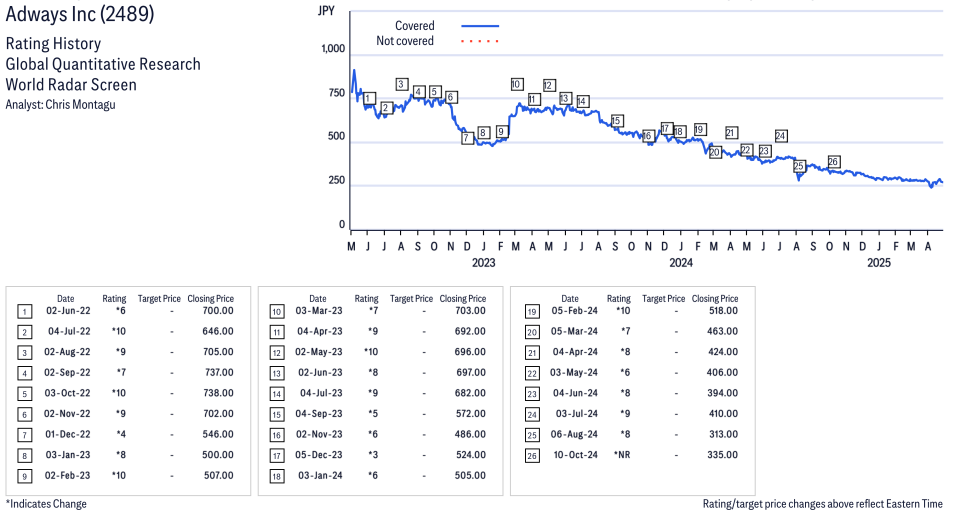The height and width of the screenshot is (510, 954).
Task: Click date cell 04-Sep-23
Action: (x=319, y=414)
